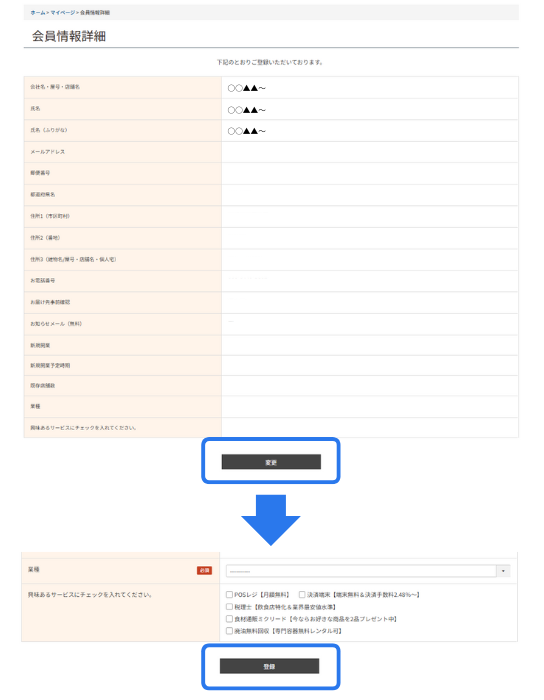Click the 郵便番号 row label
This screenshot has width=544, height=700.
point(40,173)
